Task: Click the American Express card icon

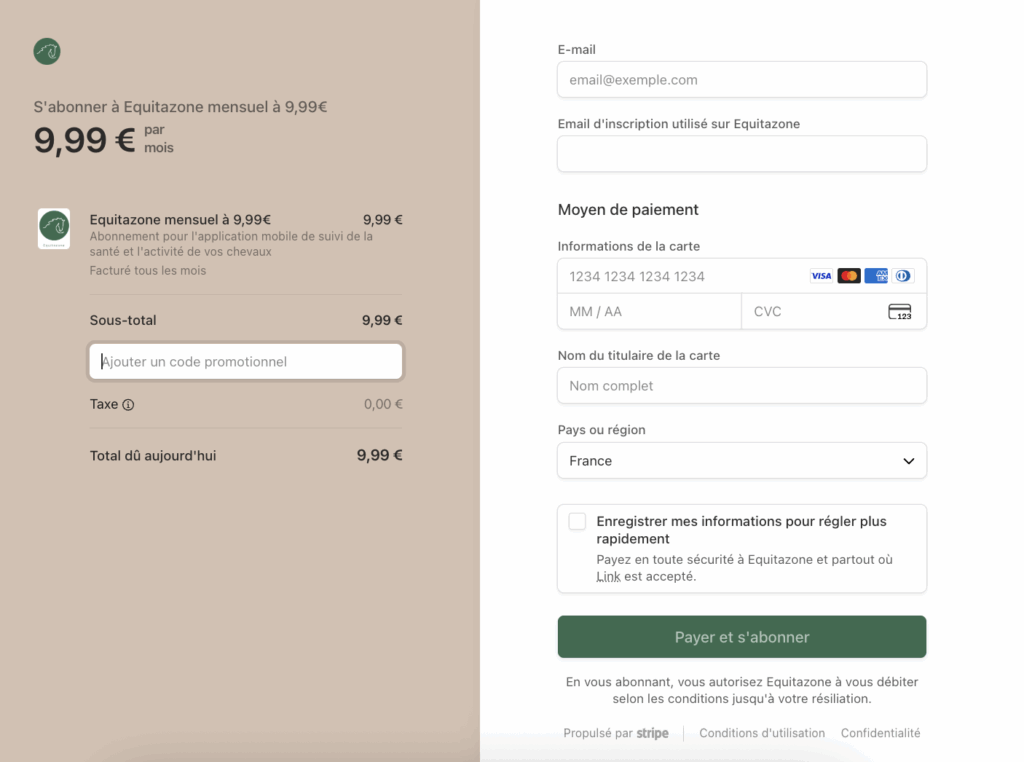Action: [x=876, y=276]
